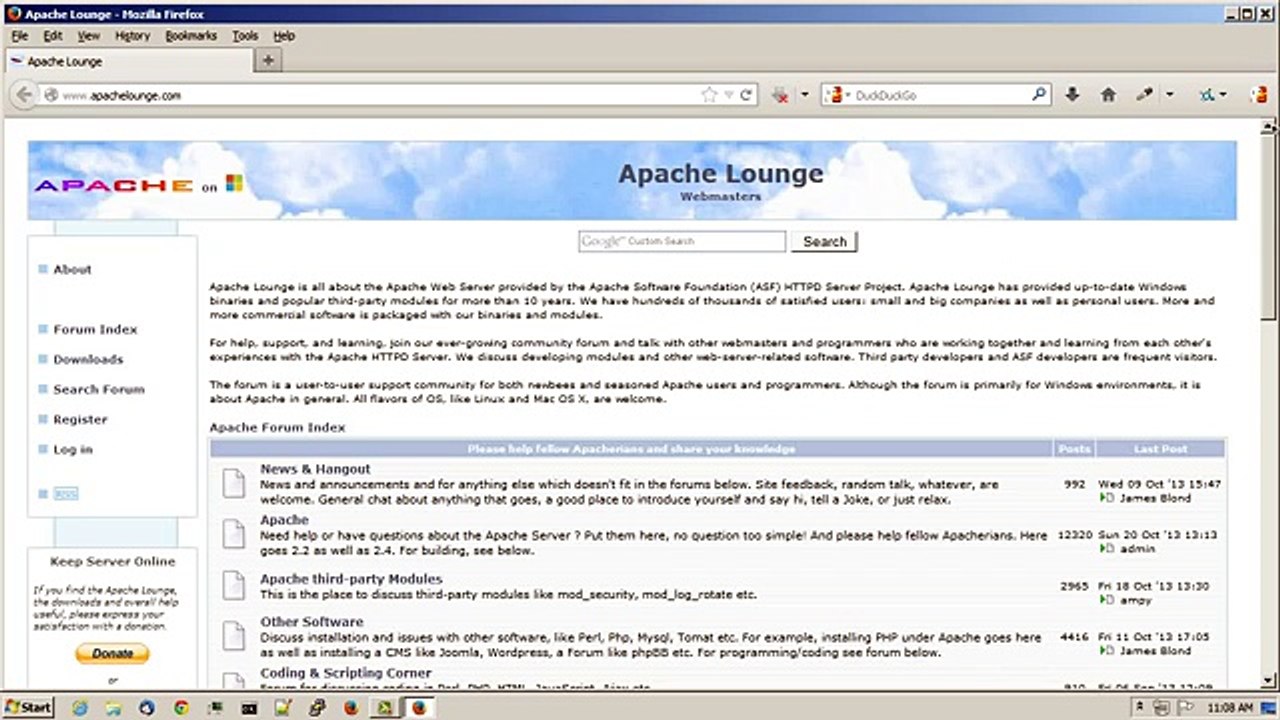Image resolution: width=1280 pixels, height=720 pixels.
Task: Open the Windows Start button
Action: 27,707
